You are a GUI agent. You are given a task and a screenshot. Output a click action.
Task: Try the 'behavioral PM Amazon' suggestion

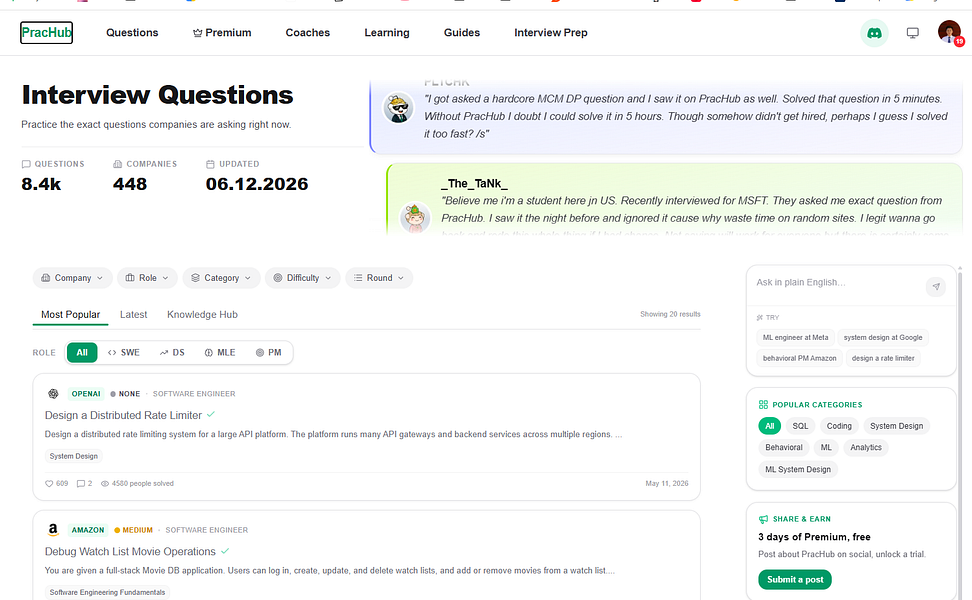[x=799, y=358]
